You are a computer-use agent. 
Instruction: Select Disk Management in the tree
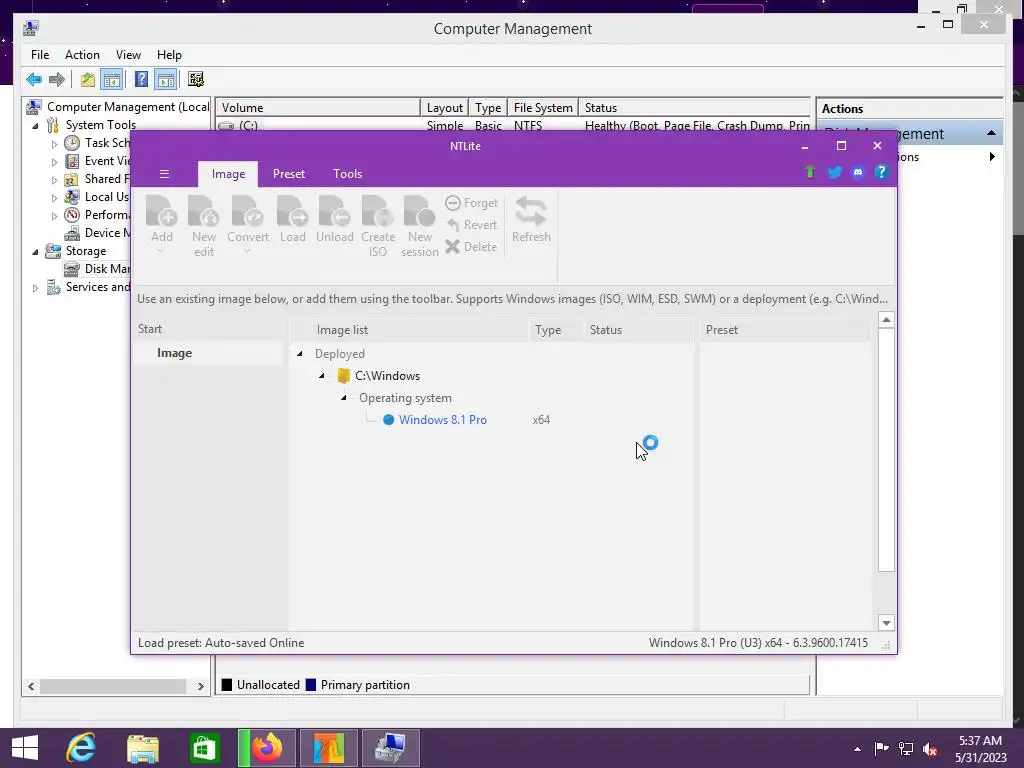(x=97, y=268)
